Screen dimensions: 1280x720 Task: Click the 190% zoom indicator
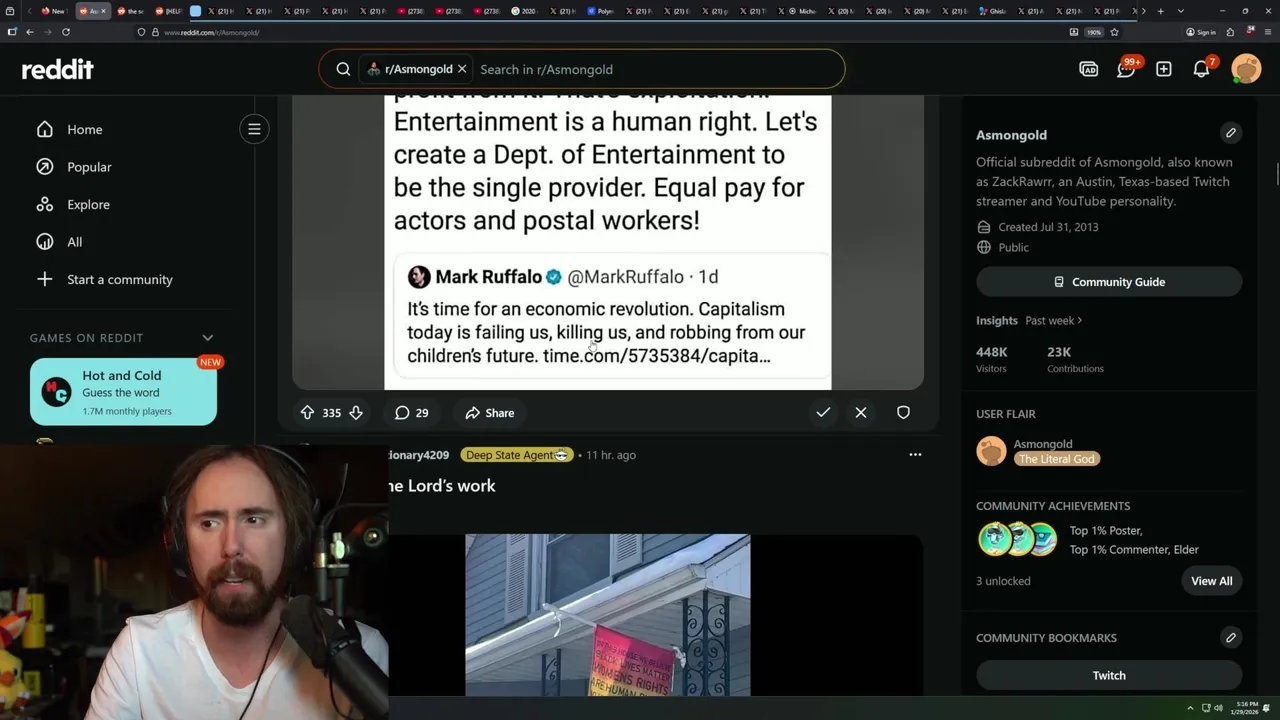point(1094,32)
